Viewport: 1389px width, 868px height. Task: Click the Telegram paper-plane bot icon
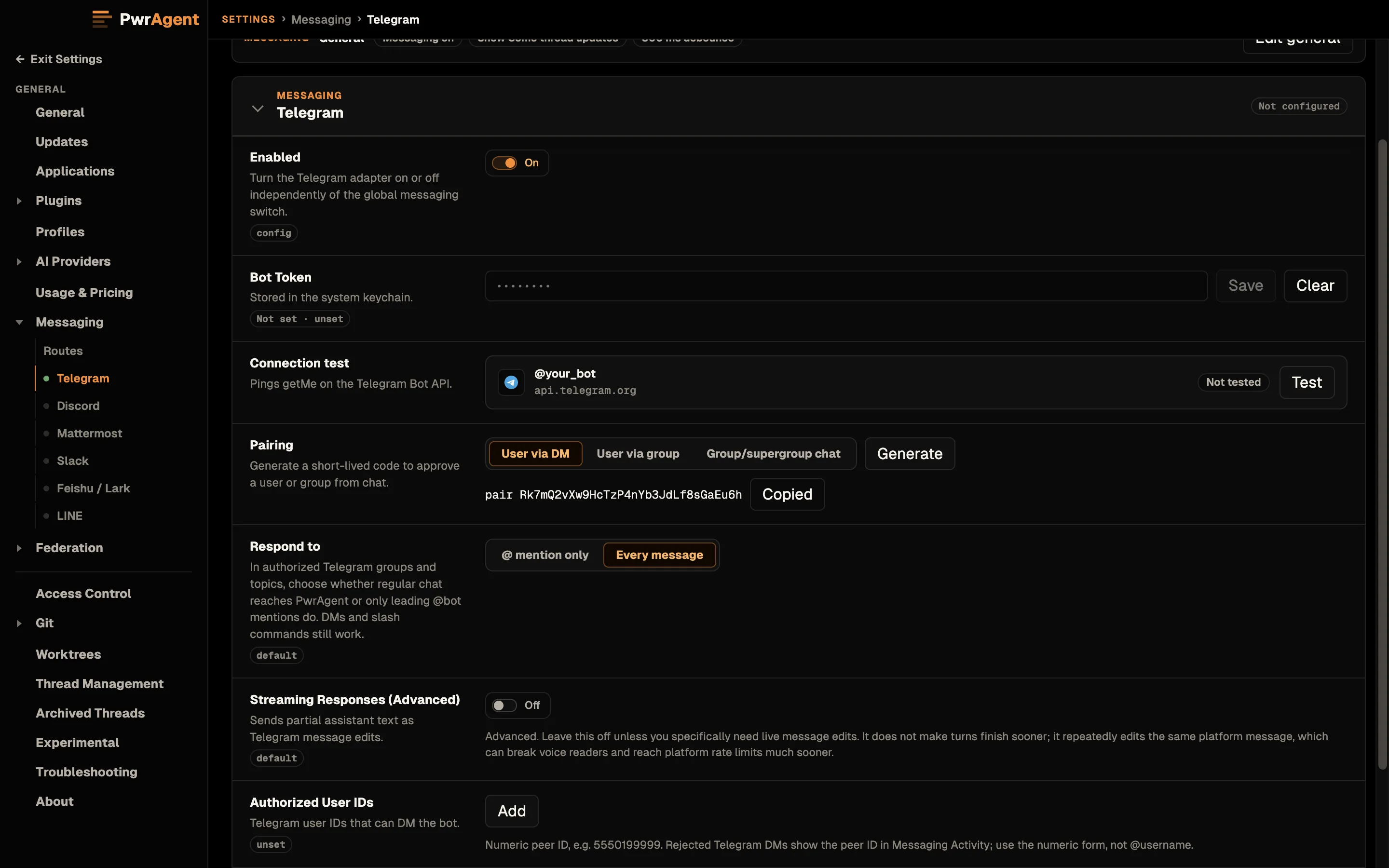pos(511,382)
